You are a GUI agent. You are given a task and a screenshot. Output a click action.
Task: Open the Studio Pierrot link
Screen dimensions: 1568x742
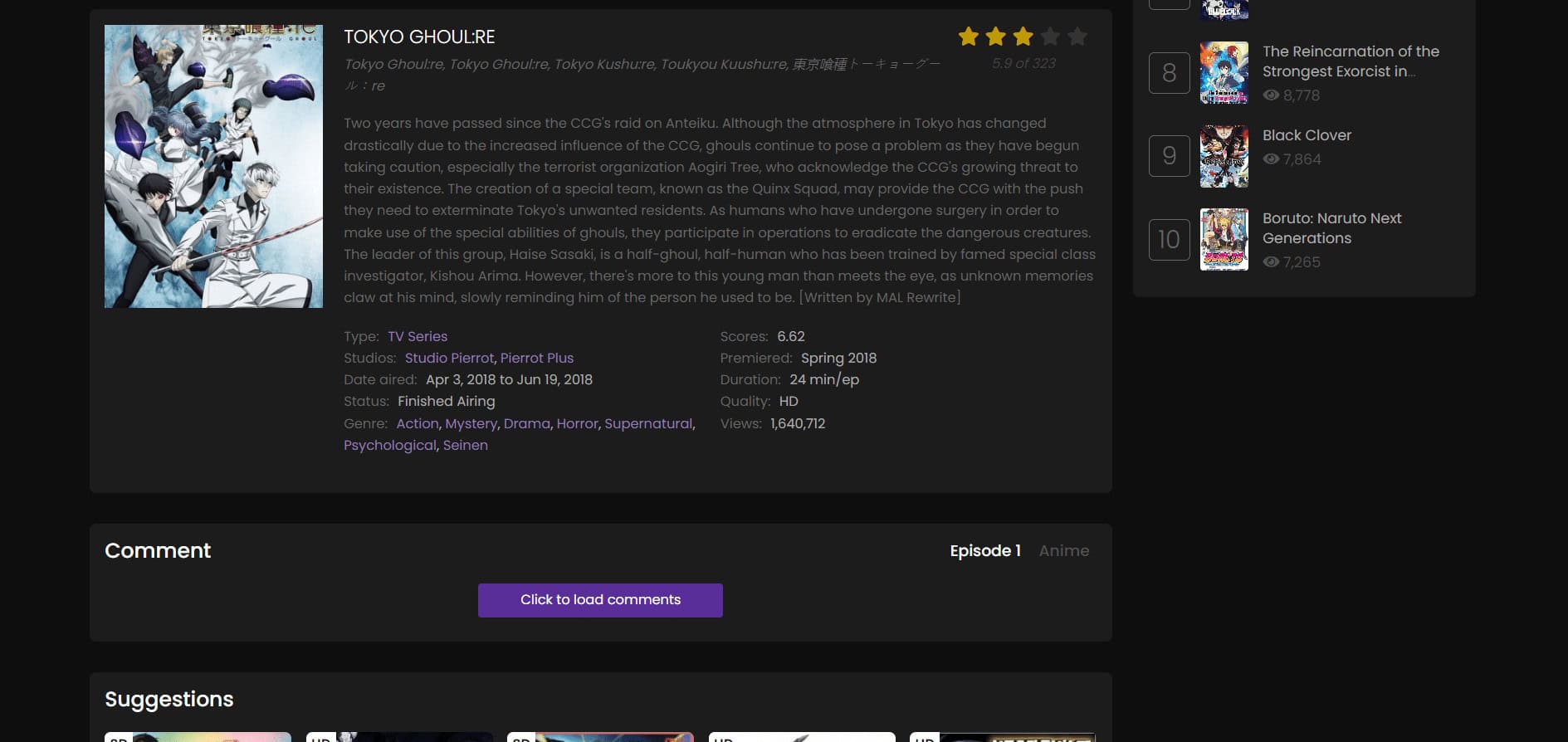pos(449,358)
